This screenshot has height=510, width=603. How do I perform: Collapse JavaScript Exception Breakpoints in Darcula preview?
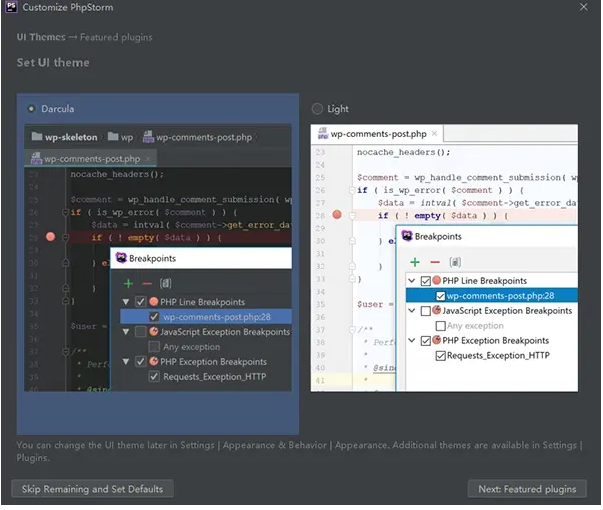[125, 332]
